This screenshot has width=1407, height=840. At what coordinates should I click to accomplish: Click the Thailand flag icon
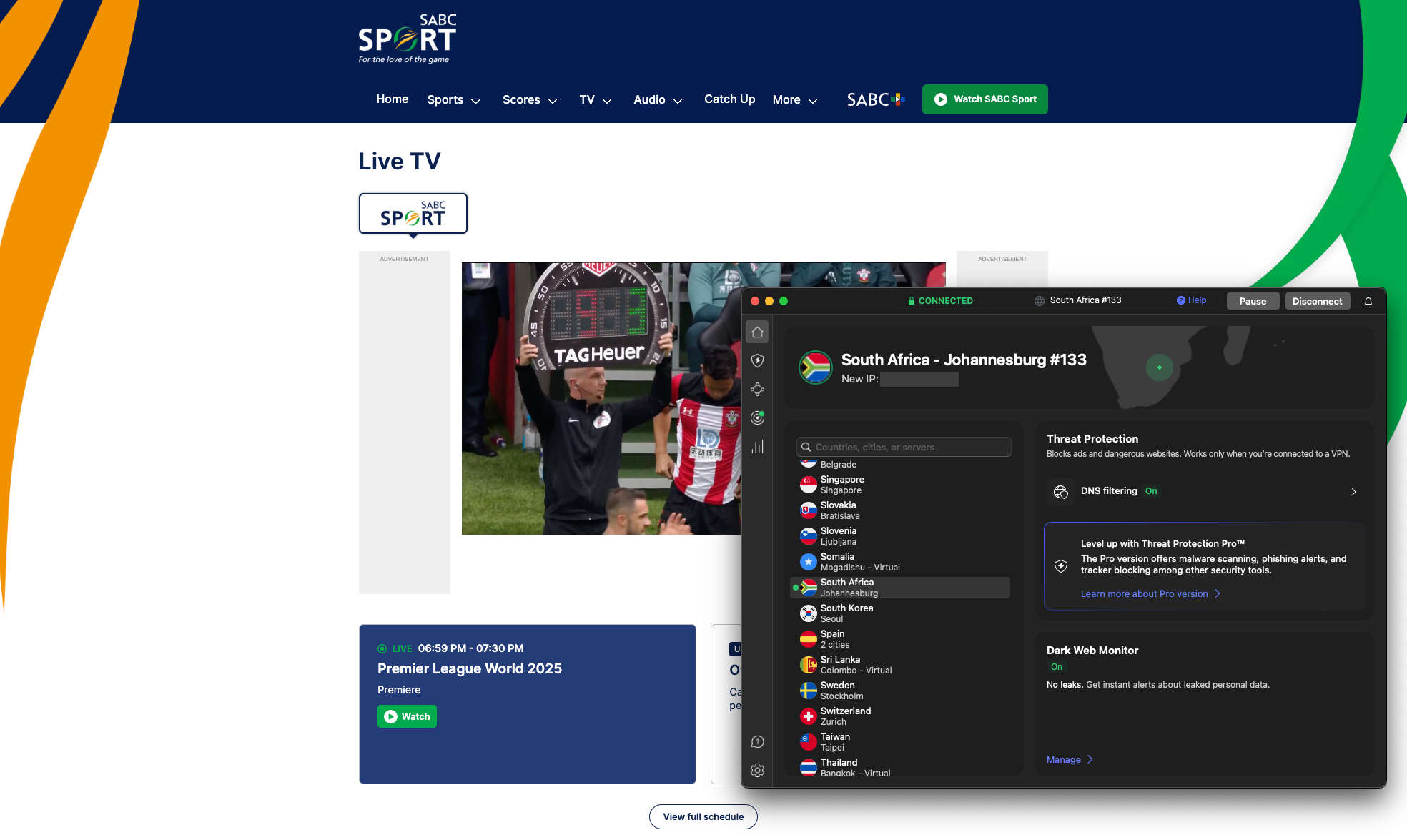(x=808, y=768)
